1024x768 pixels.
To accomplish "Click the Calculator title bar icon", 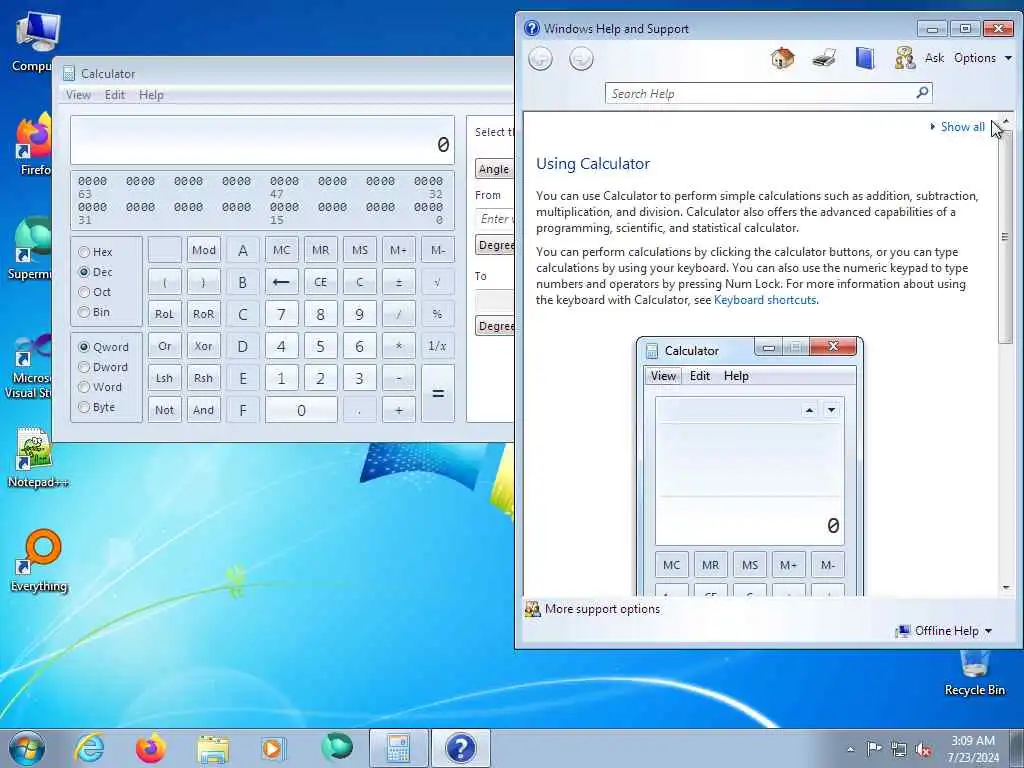I will (x=69, y=73).
